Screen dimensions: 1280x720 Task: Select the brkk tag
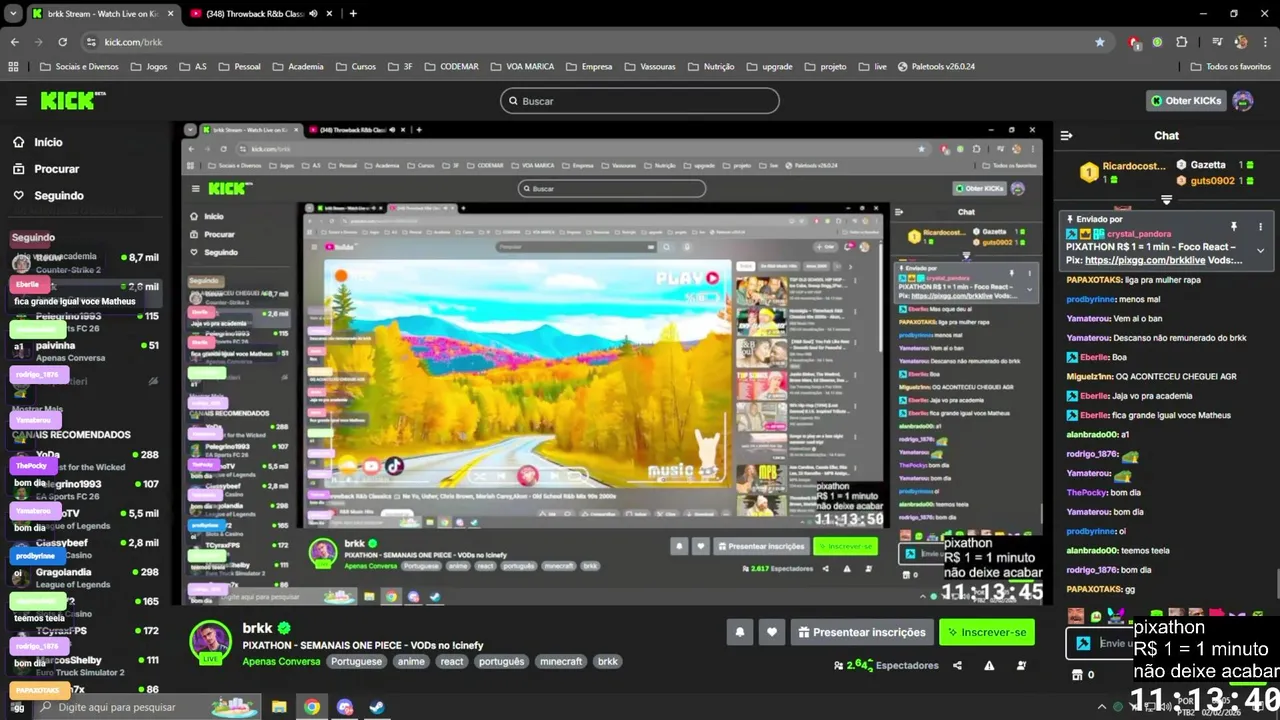click(608, 661)
